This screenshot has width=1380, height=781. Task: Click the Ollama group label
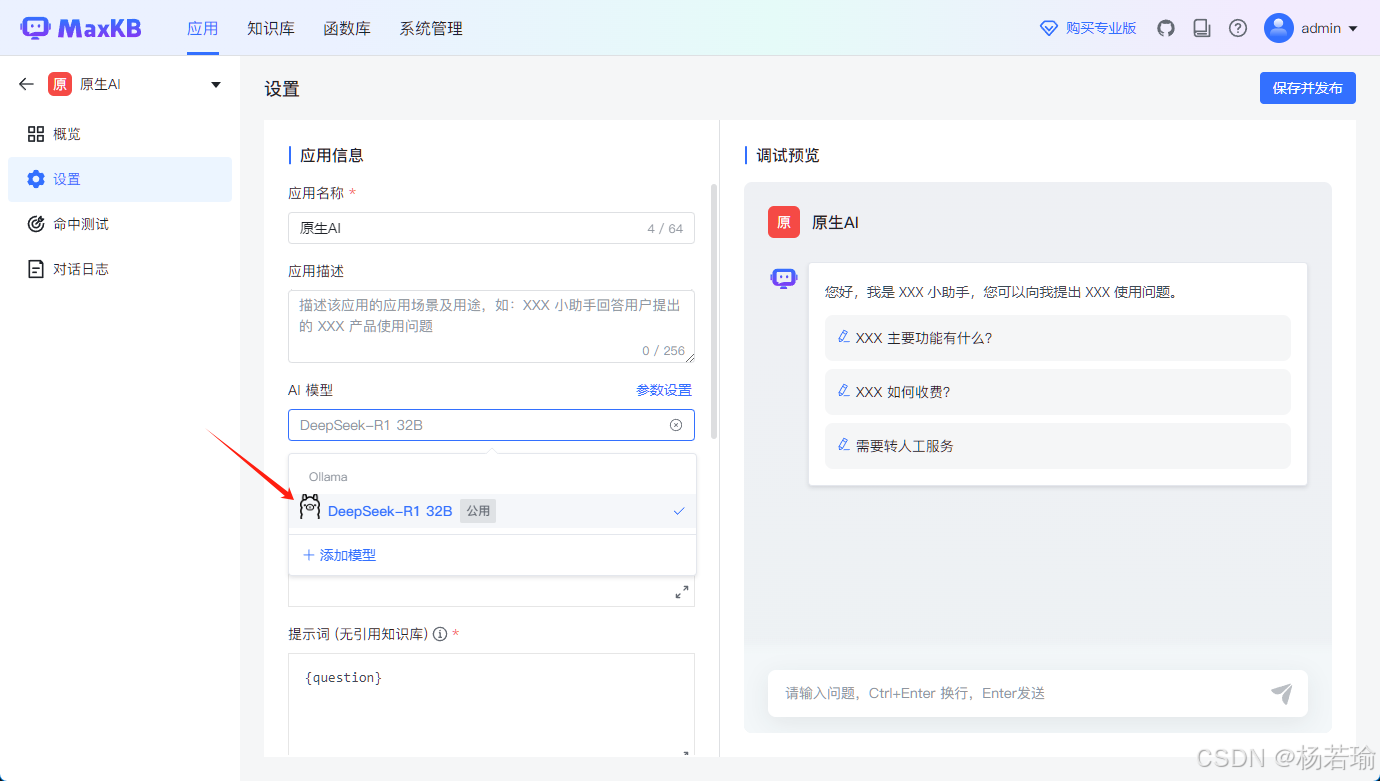tap(328, 477)
